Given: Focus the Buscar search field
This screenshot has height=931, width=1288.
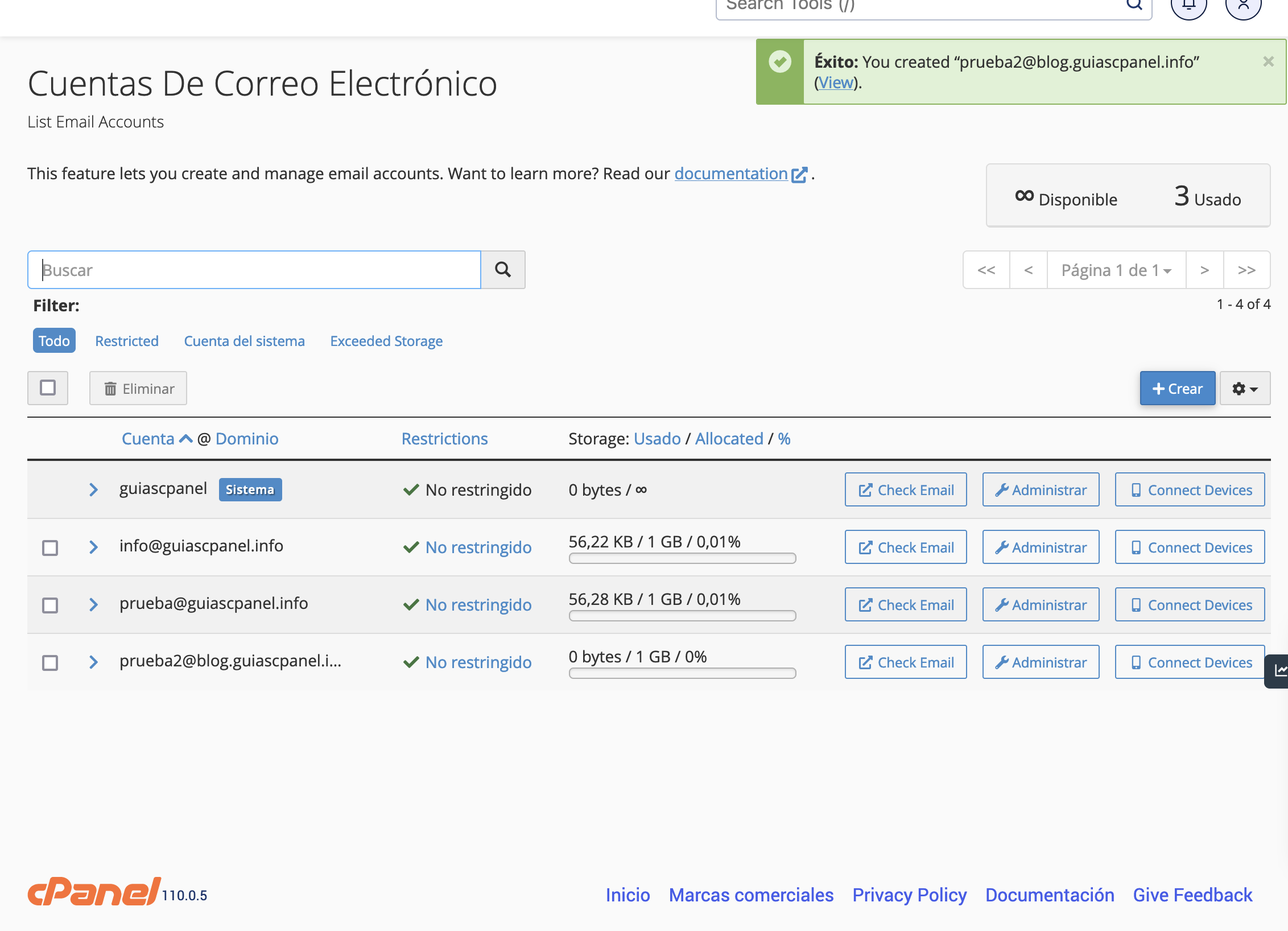Looking at the screenshot, I should point(254,270).
